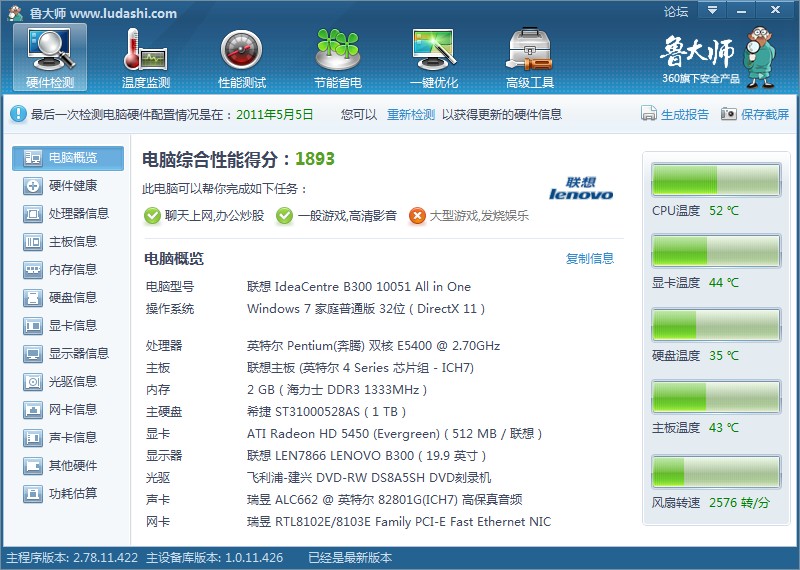Screen dimensions: 800x570
Task: Click the 光驱信息 sidebar icon
Action: tap(33, 382)
